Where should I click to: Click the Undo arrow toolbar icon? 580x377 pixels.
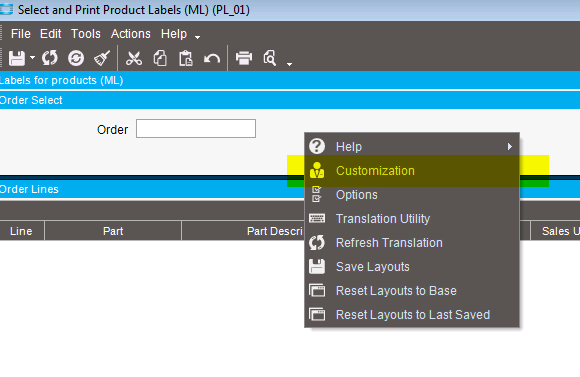(212, 58)
